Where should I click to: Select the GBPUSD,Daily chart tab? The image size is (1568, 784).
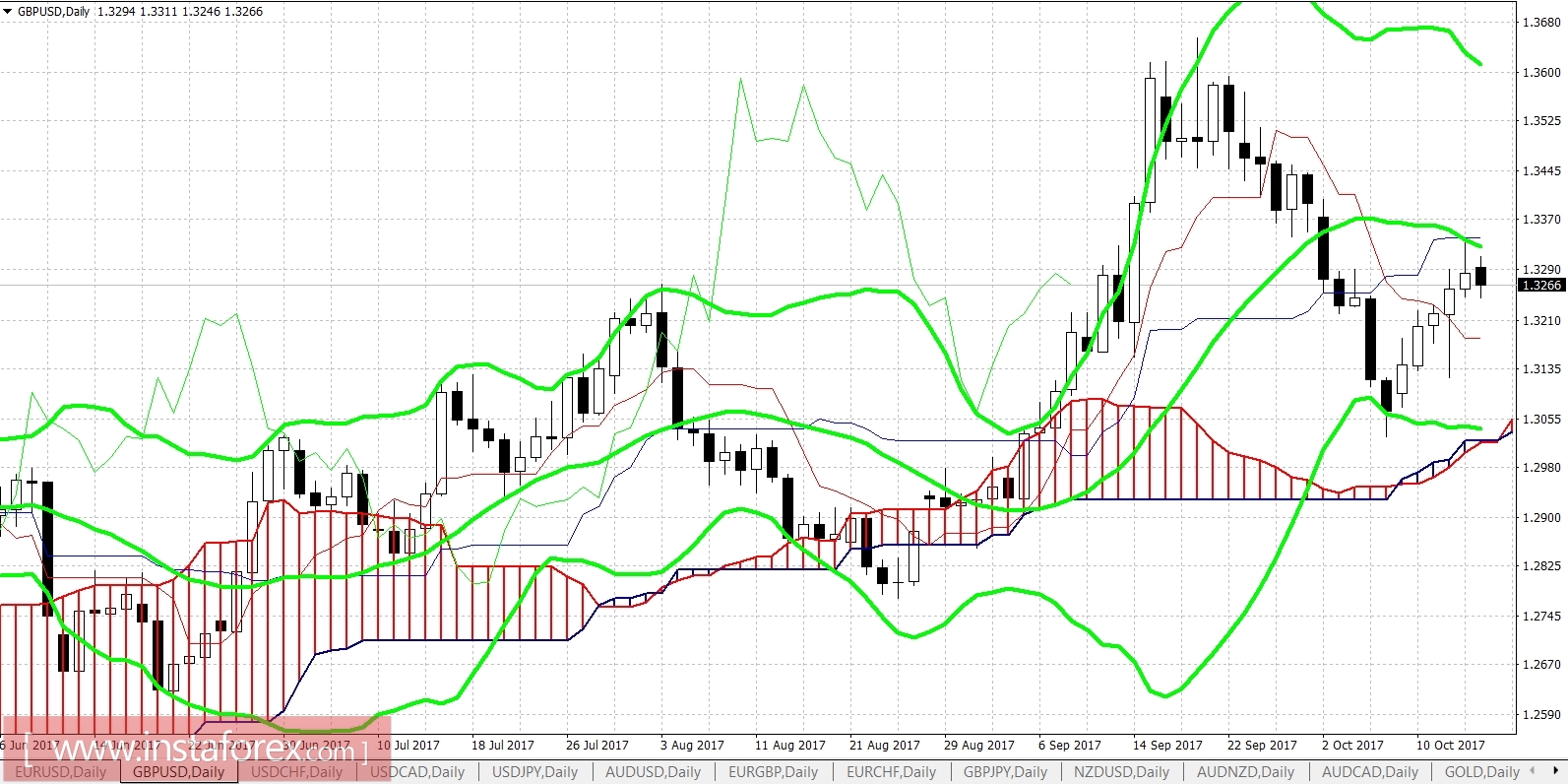pyautogui.click(x=179, y=772)
